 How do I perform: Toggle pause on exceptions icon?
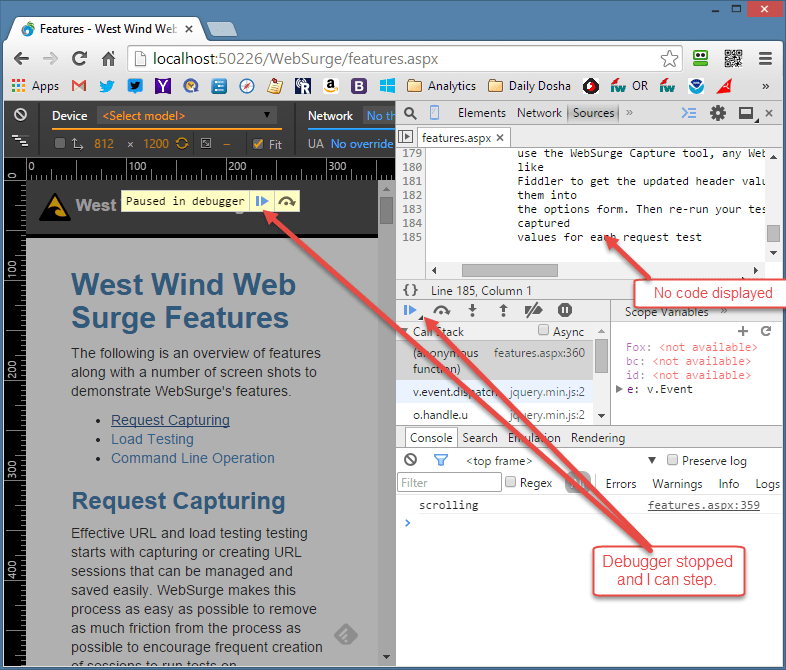pyautogui.click(x=564, y=310)
